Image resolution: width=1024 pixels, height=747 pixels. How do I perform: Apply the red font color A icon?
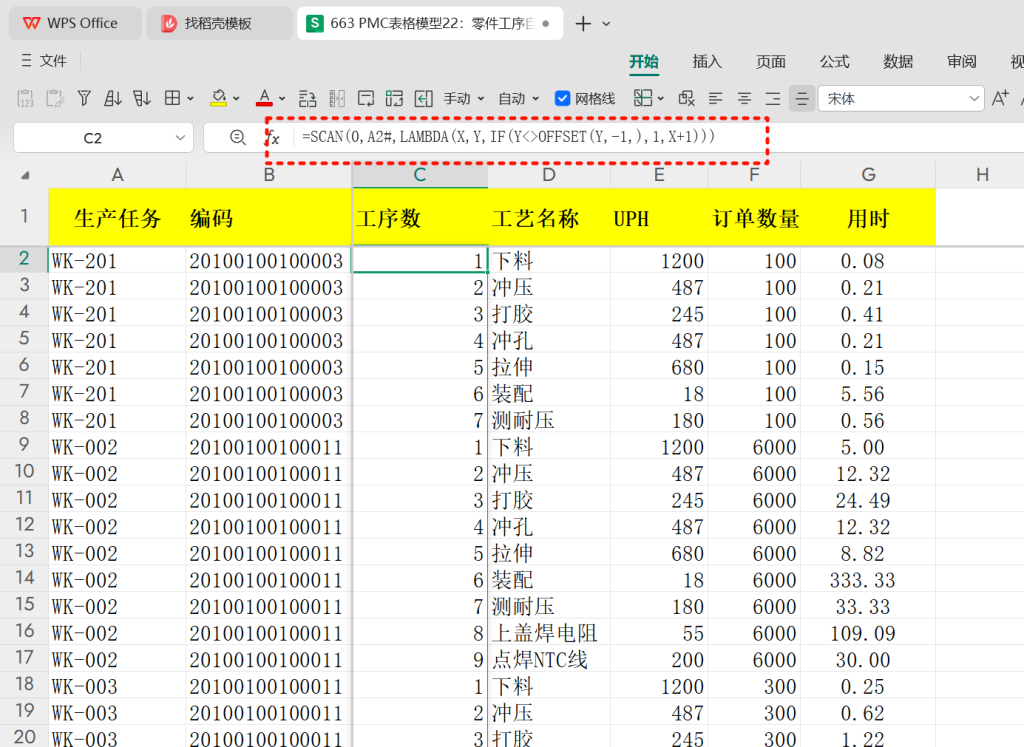point(264,99)
